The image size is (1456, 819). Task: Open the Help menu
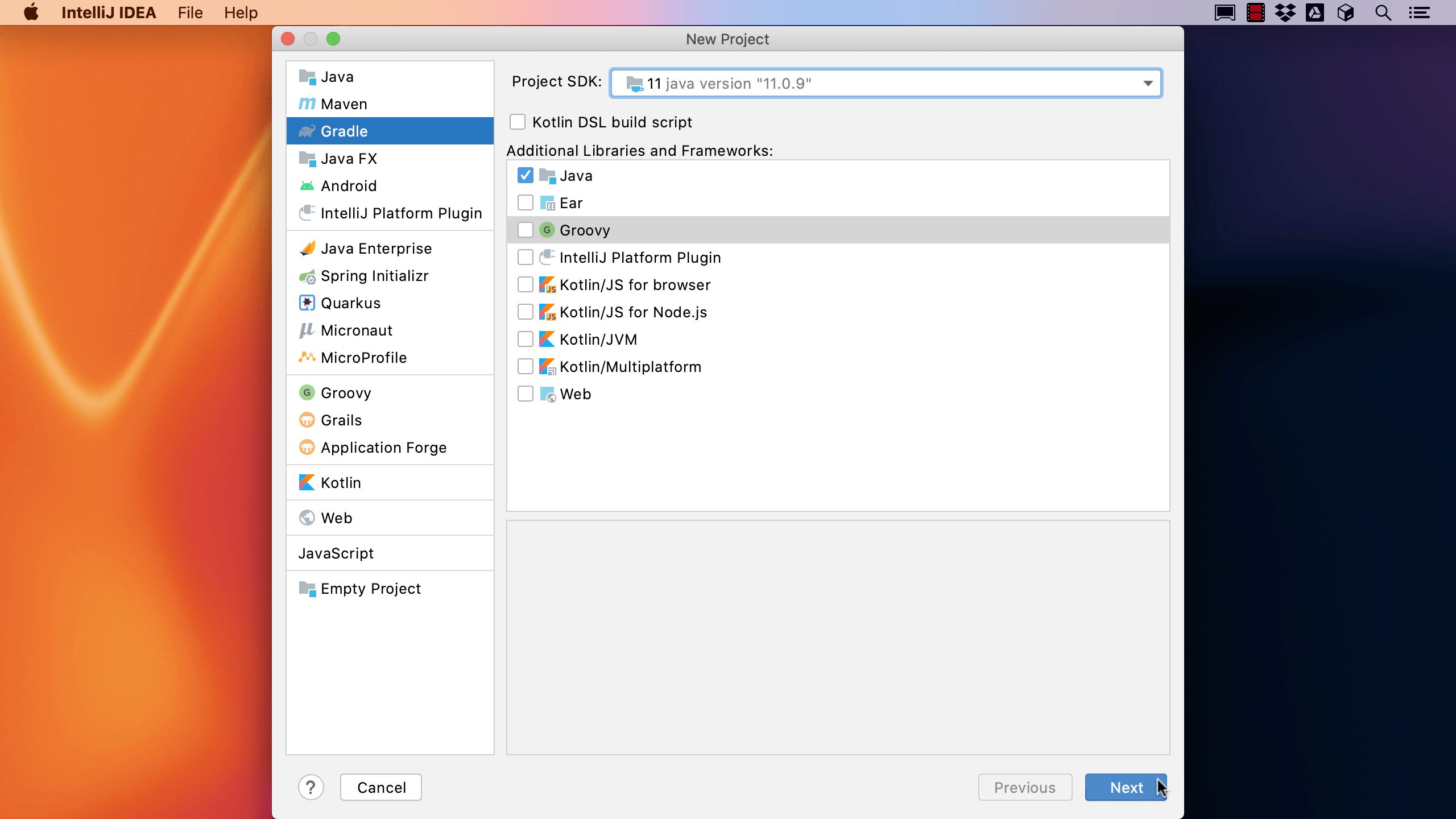[241, 13]
